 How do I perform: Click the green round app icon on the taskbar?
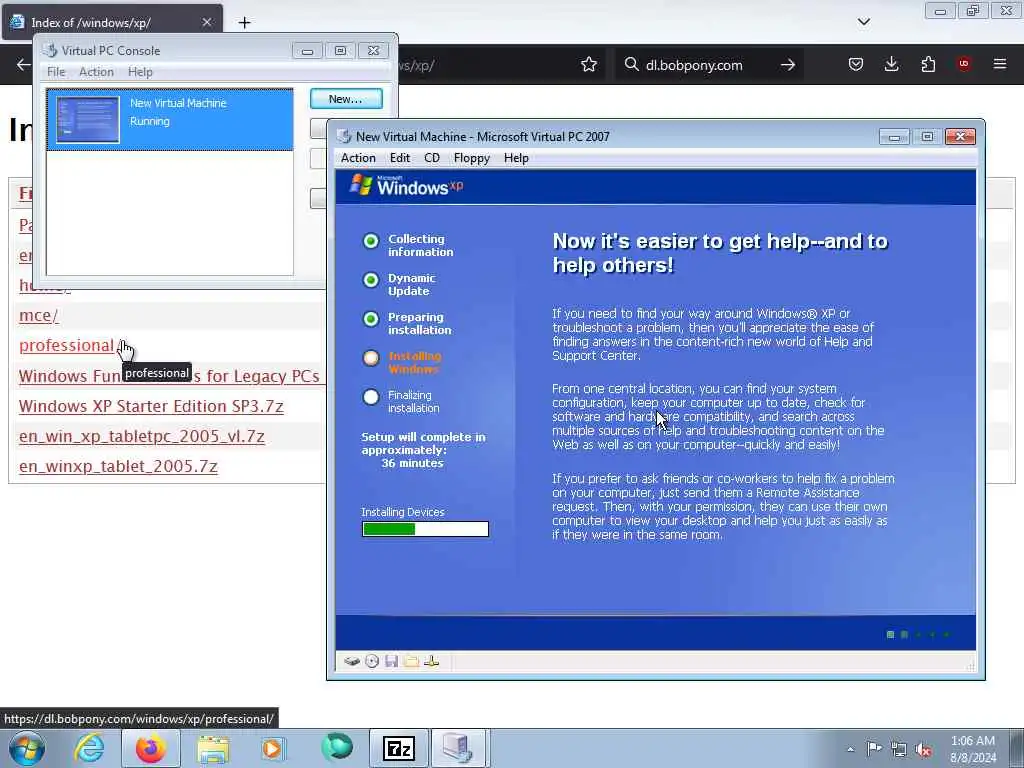337,747
